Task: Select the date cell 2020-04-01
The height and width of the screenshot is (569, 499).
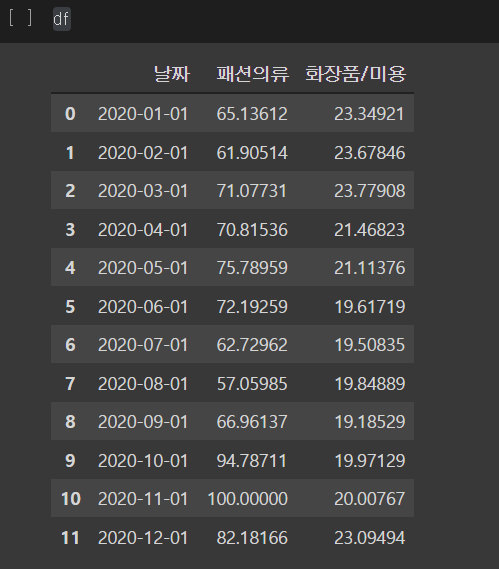Action: (x=143, y=230)
